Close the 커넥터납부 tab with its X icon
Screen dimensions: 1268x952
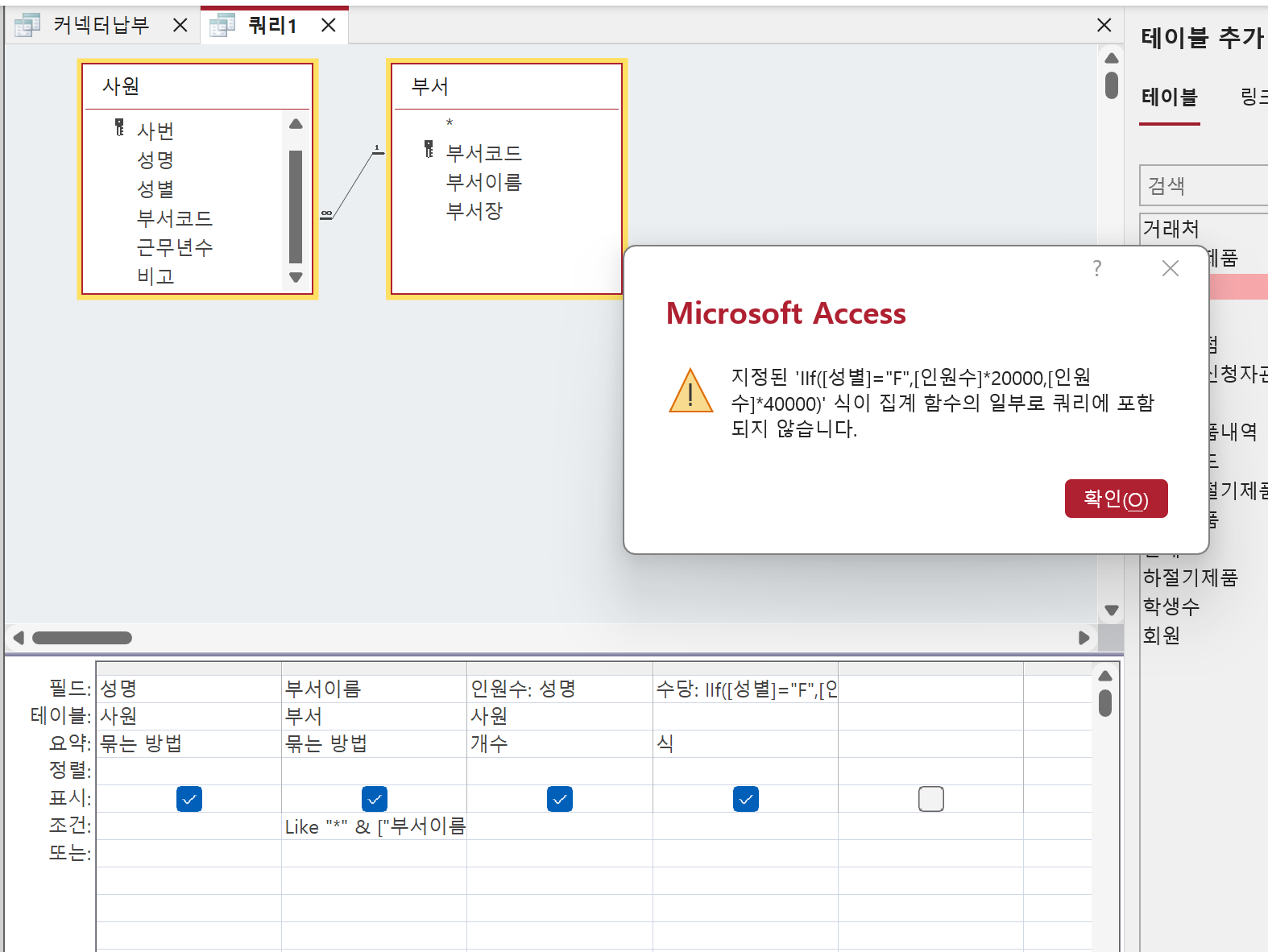(x=180, y=26)
